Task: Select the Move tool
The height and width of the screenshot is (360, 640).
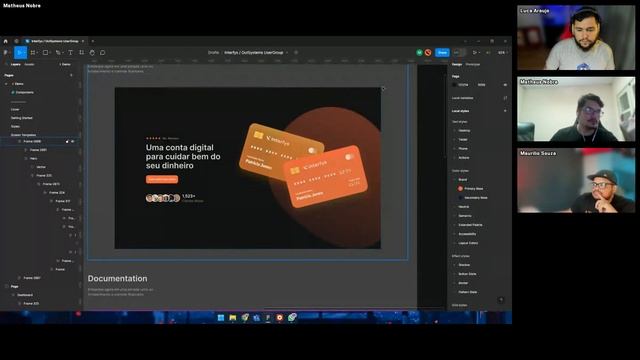Action: click(19, 53)
